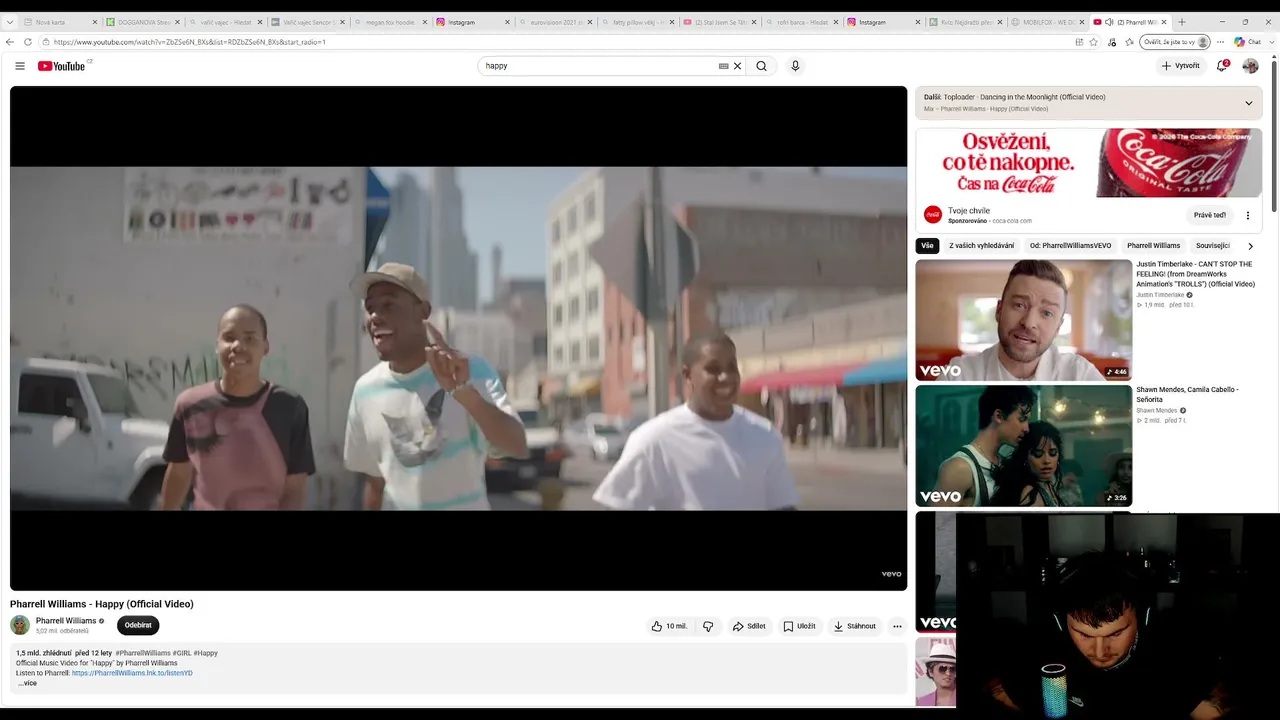Go back with the browser back arrow
Image resolution: width=1280 pixels, height=720 pixels.
[x=10, y=42]
